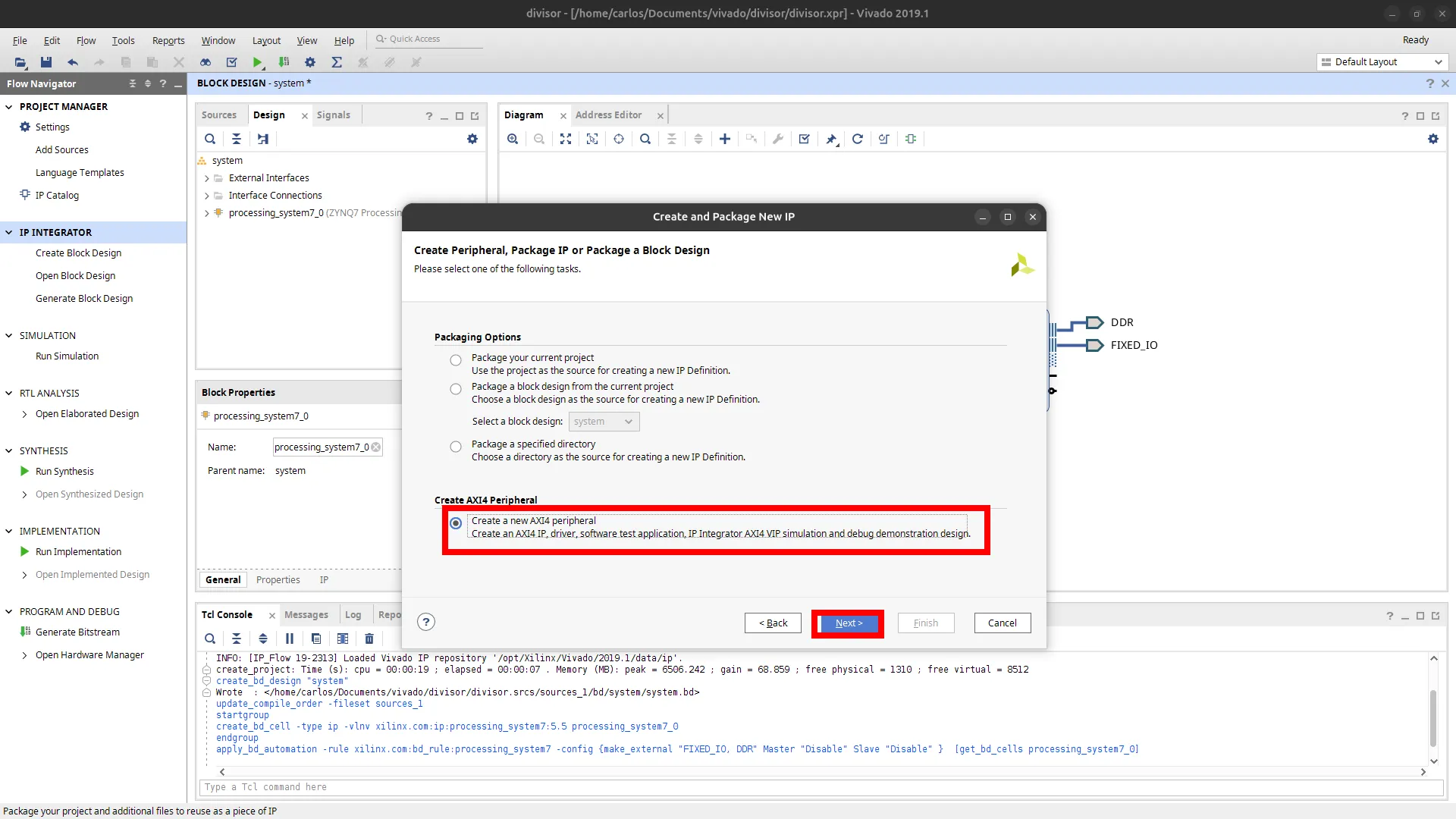Open the Default Layout dropdown
This screenshot has width=1456, height=819.
click(x=1382, y=62)
